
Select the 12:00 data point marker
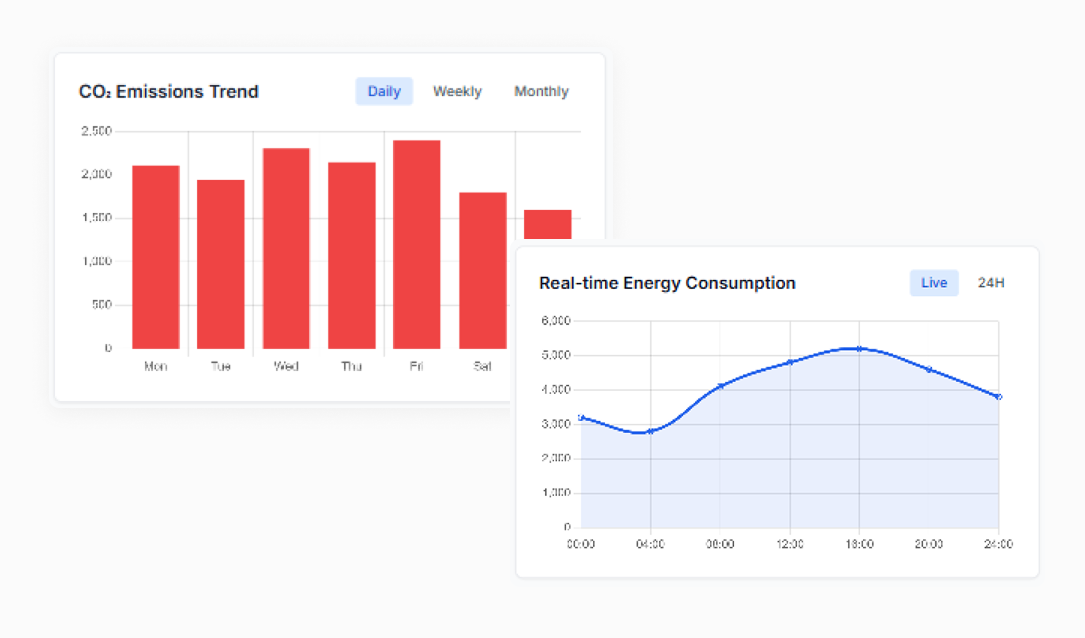pos(790,362)
